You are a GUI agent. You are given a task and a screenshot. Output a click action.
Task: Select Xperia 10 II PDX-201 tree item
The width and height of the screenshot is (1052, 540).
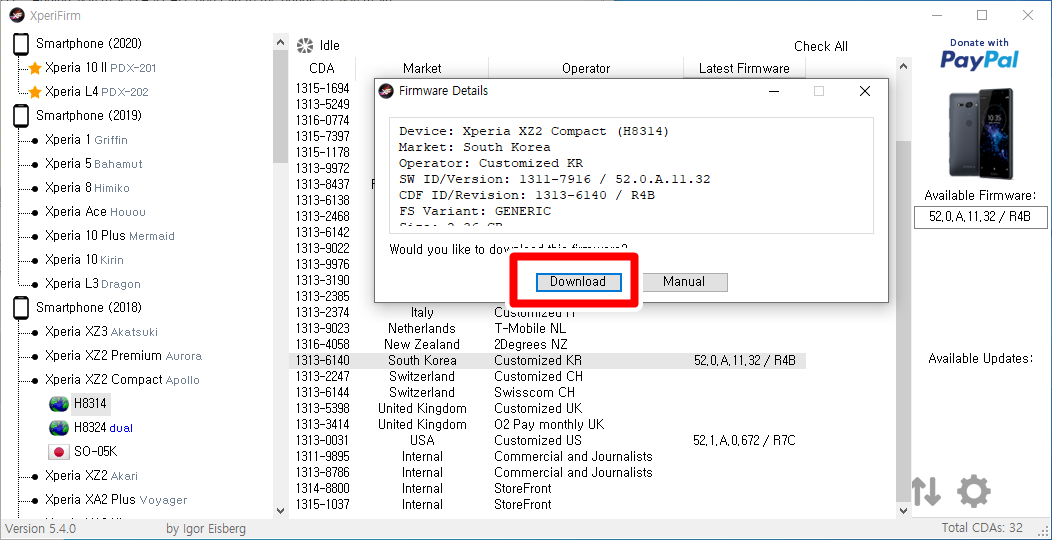(101, 68)
